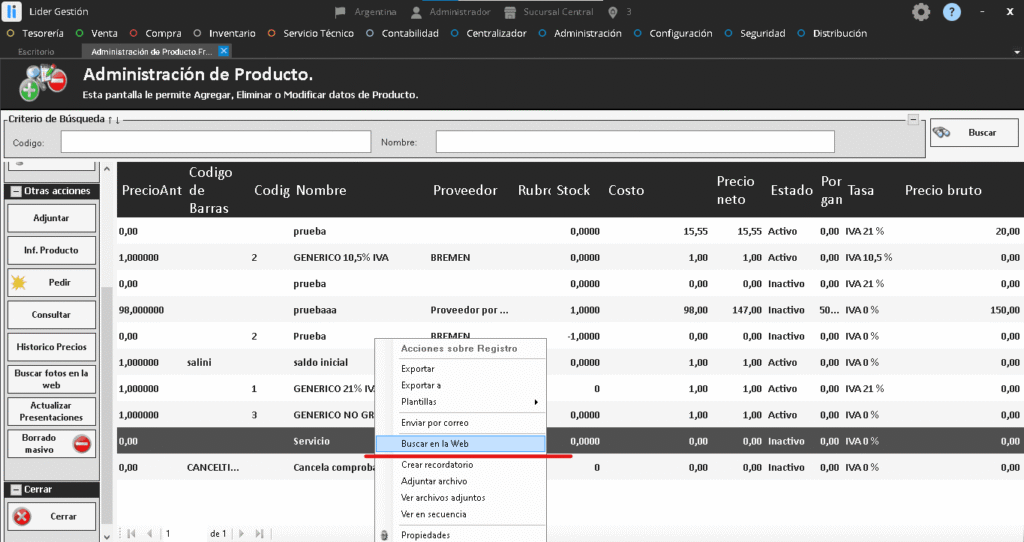
Task: Open the settings gear icon
Action: tap(921, 12)
